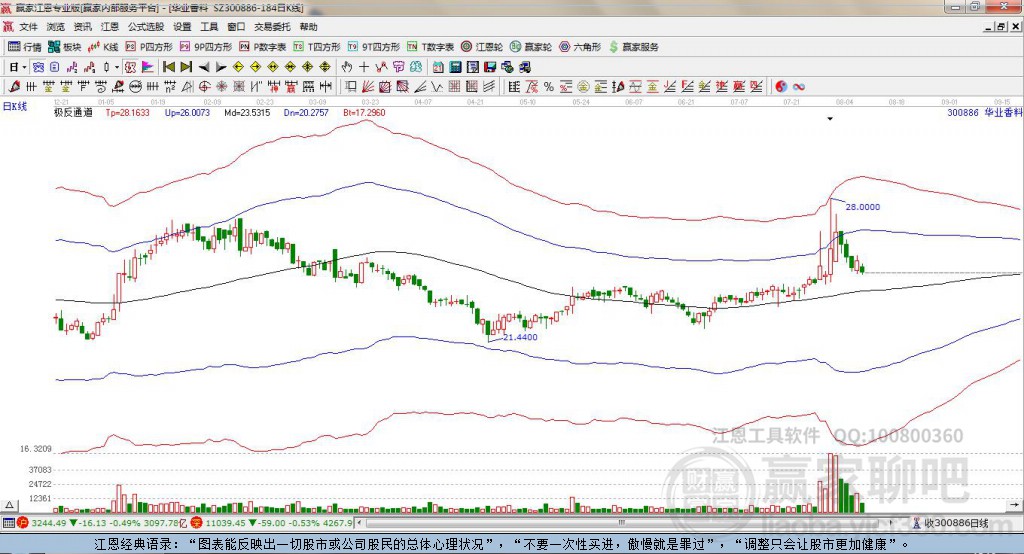Viewport: 1024px width, 554px height.
Task: Click the 极反通道 indicator name
Action: 74,112
